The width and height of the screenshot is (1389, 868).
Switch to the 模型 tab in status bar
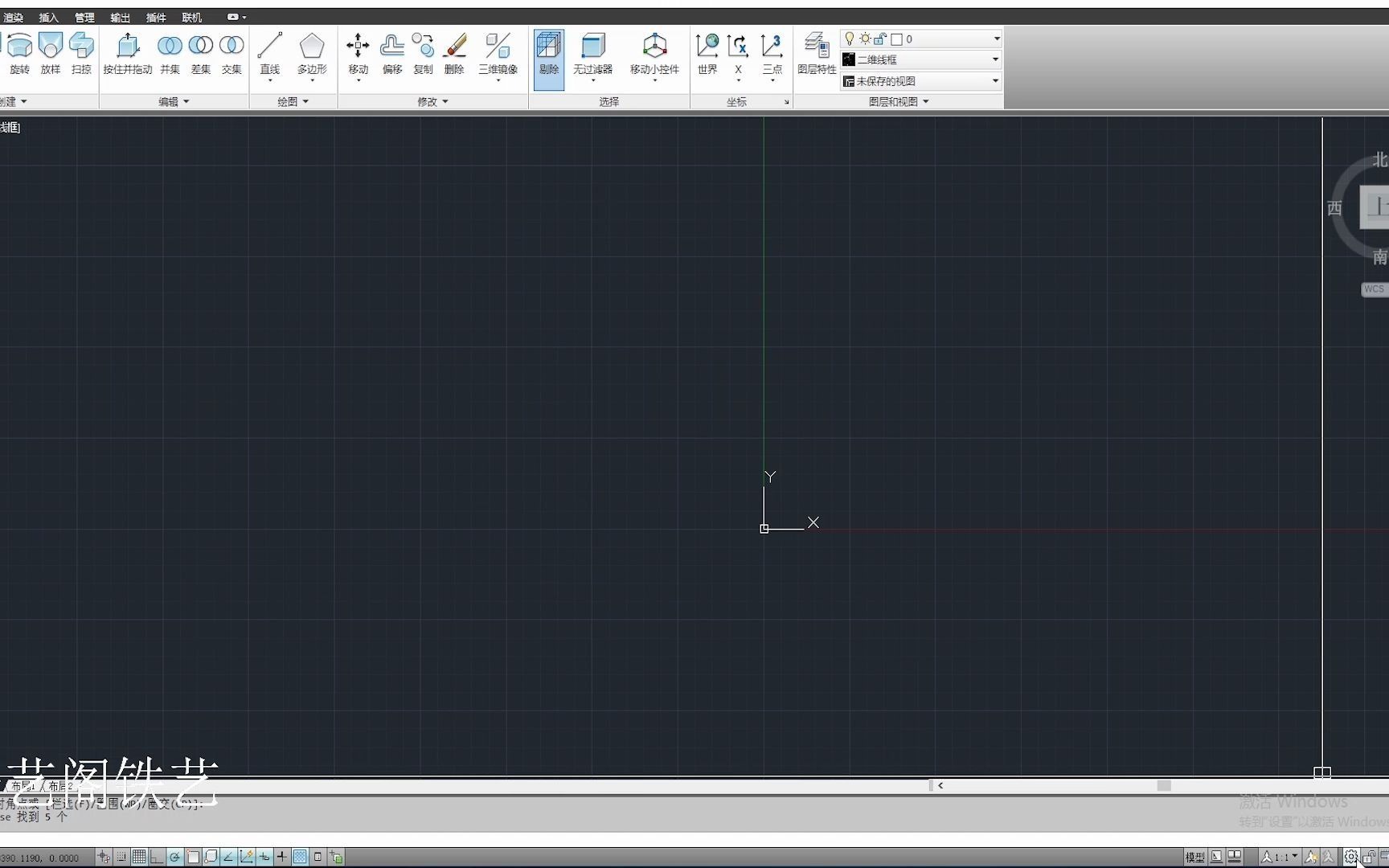[1195, 857]
